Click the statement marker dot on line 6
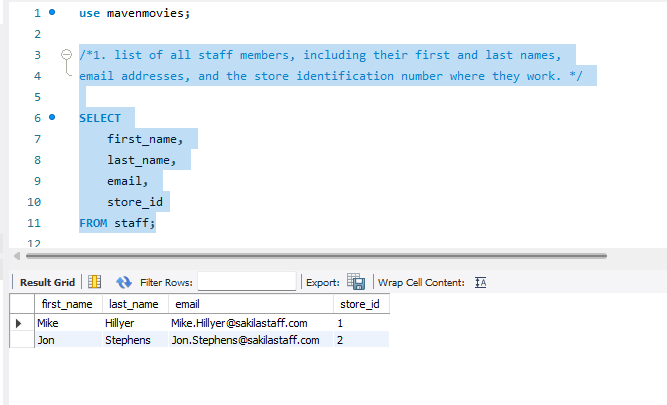Image resolution: width=667 pixels, height=405 pixels. coord(52,118)
